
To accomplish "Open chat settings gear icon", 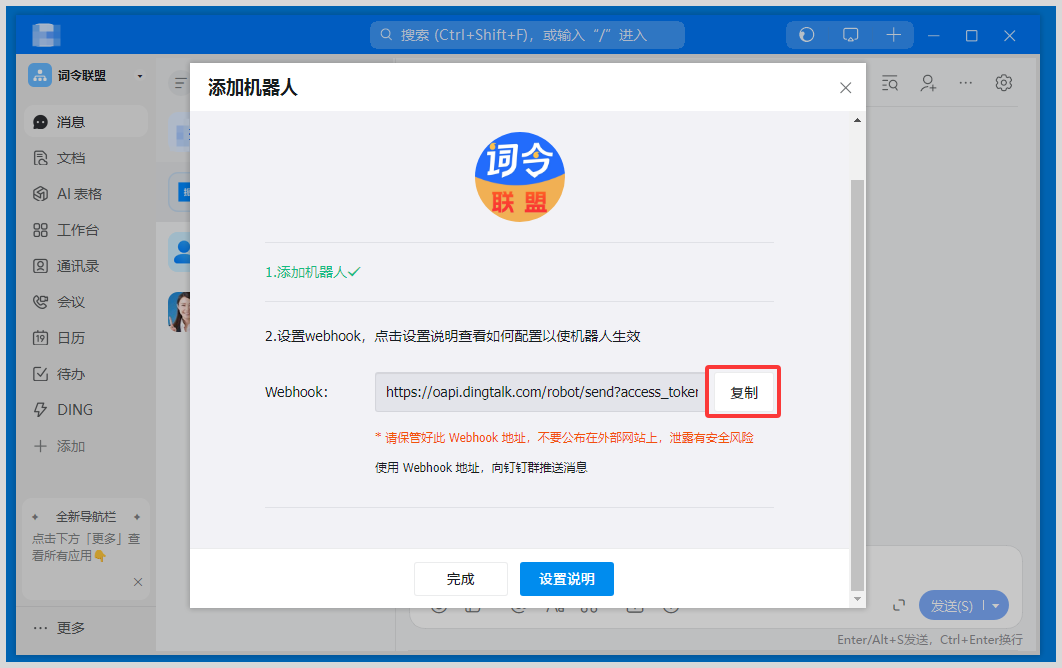I will (x=1004, y=83).
